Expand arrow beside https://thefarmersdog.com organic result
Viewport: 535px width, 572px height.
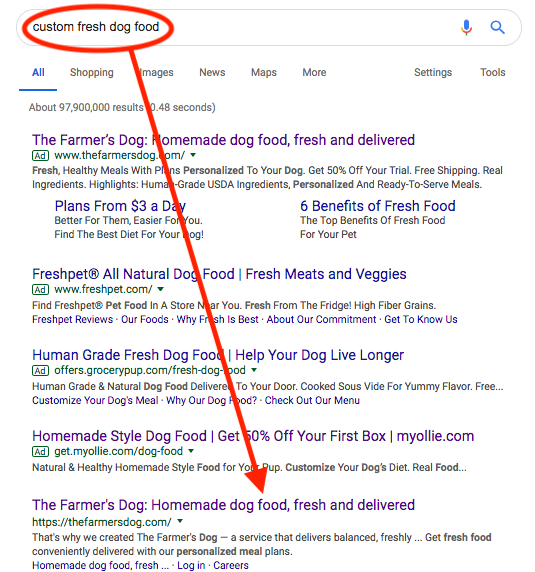point(180,522)
